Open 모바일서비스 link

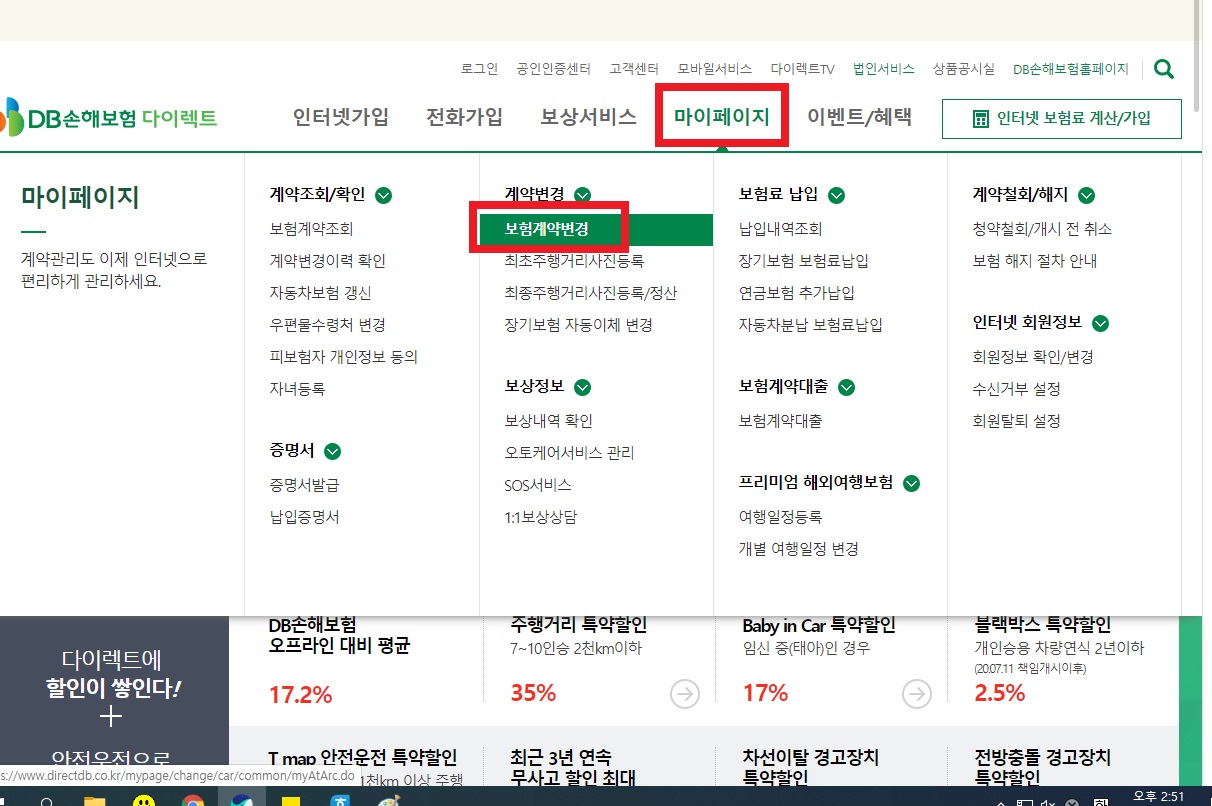tap(714, 69)
